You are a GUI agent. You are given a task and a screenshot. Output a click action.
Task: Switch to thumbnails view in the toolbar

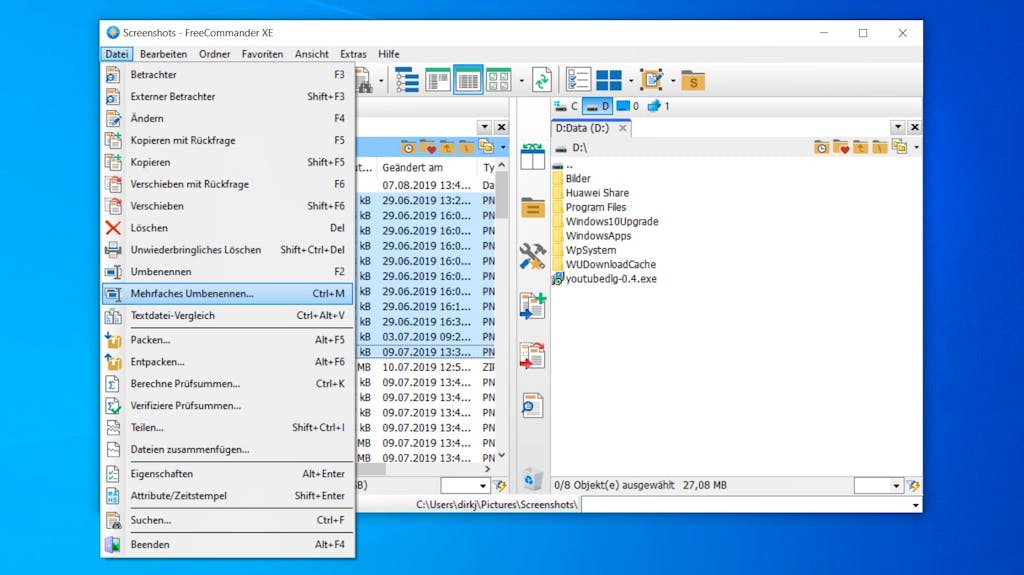pos(499,81)
